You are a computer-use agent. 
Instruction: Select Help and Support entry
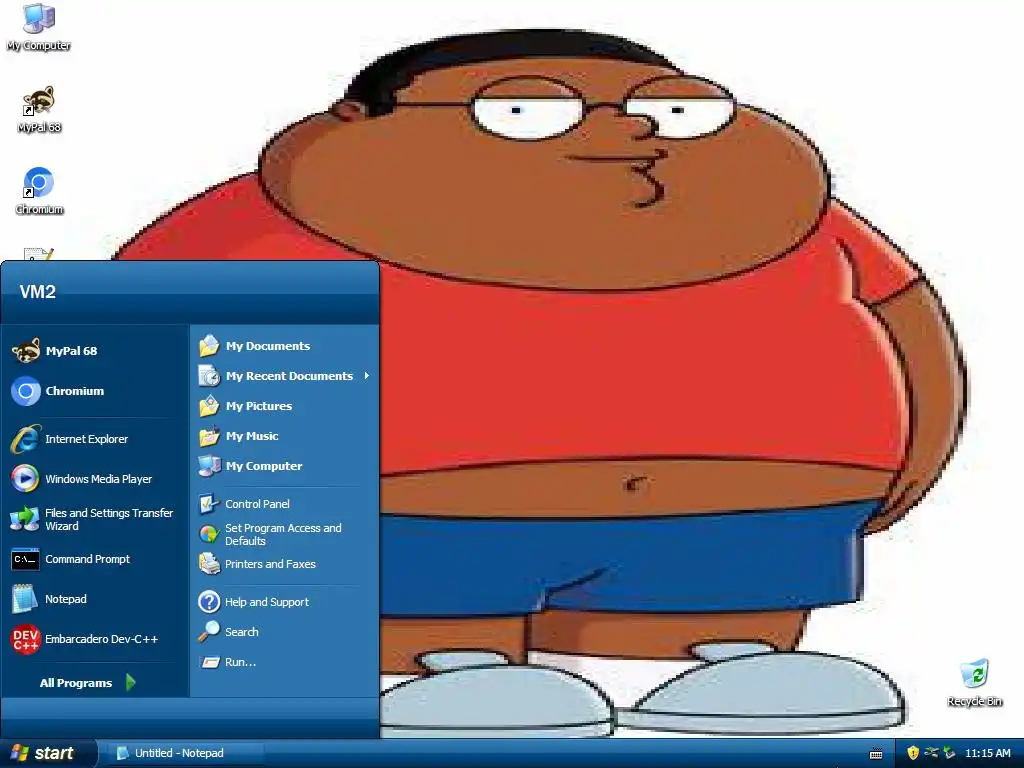[284, 602]
